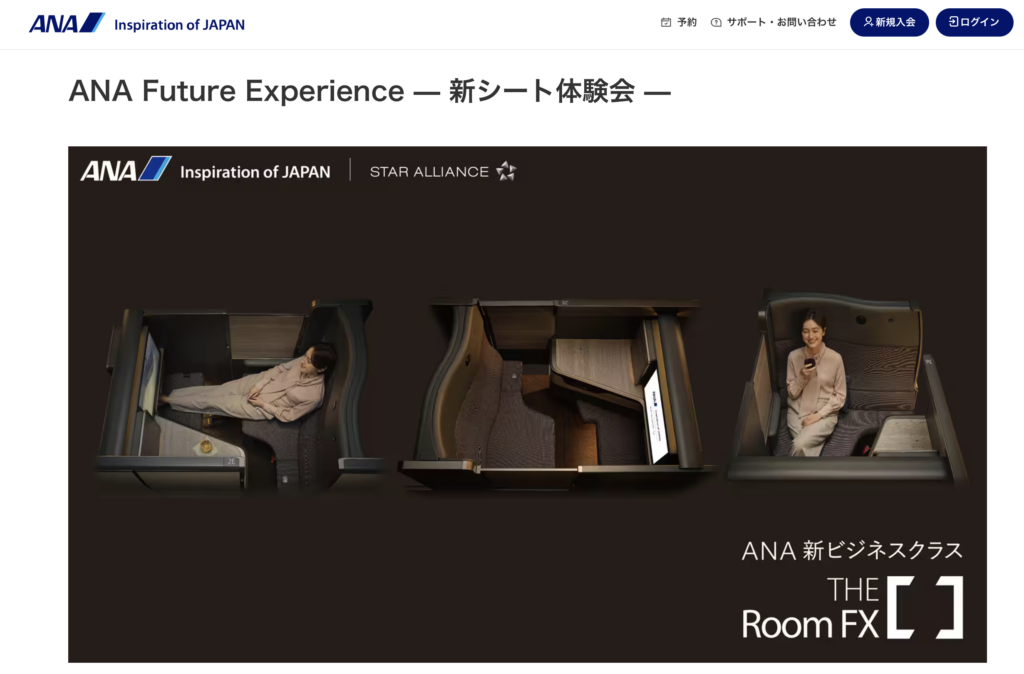Click the ログイン login button label

click(x=980, y=22)
